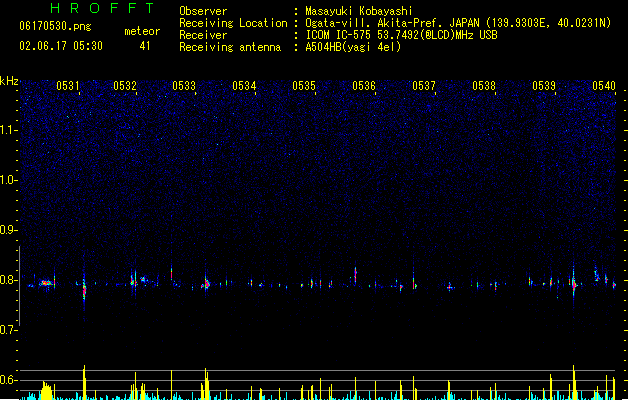Click the 0533 time marker
Viewport: 629px width, 400px height.
(184, 86)
